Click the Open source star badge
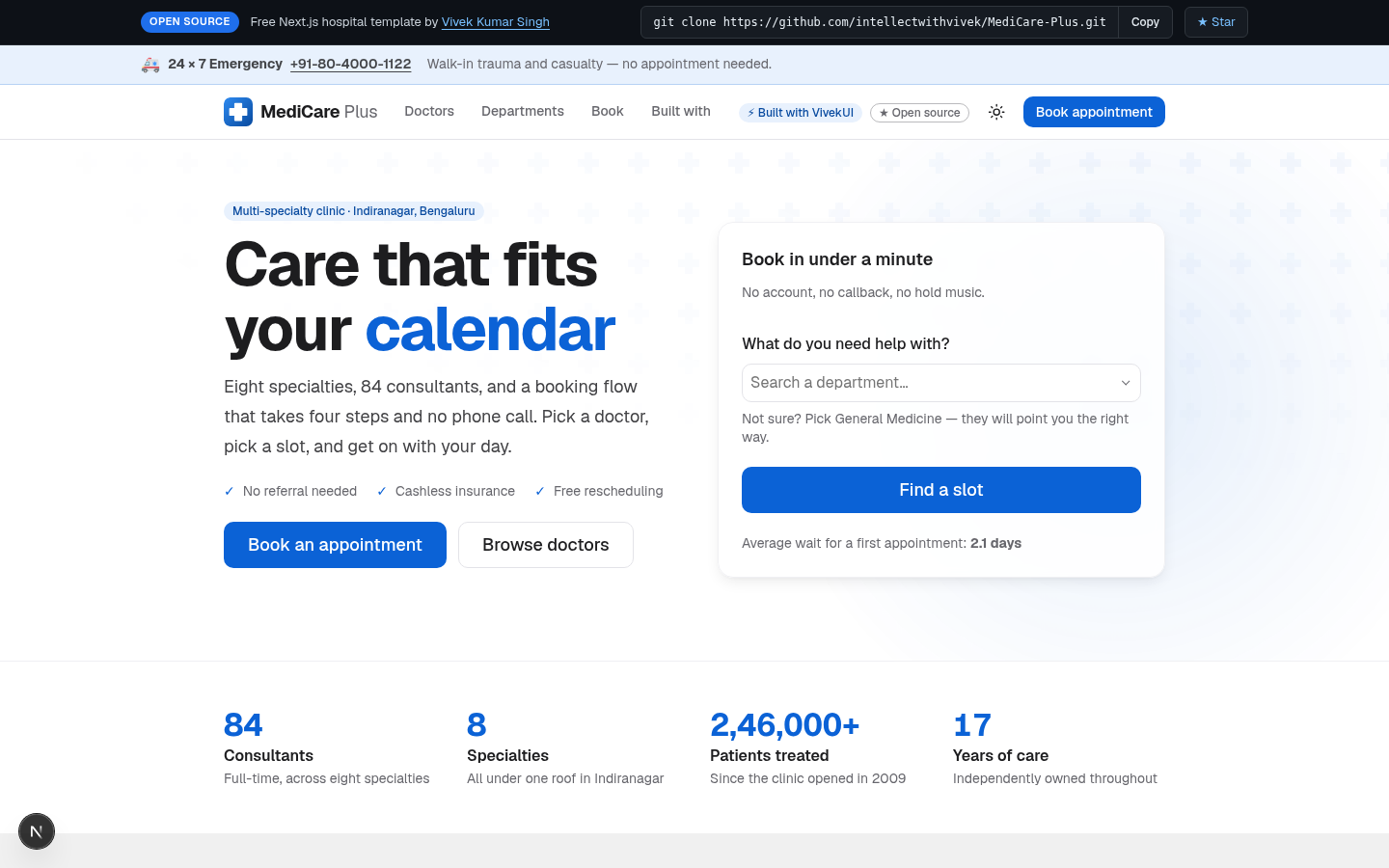 (x=919, y=113)
